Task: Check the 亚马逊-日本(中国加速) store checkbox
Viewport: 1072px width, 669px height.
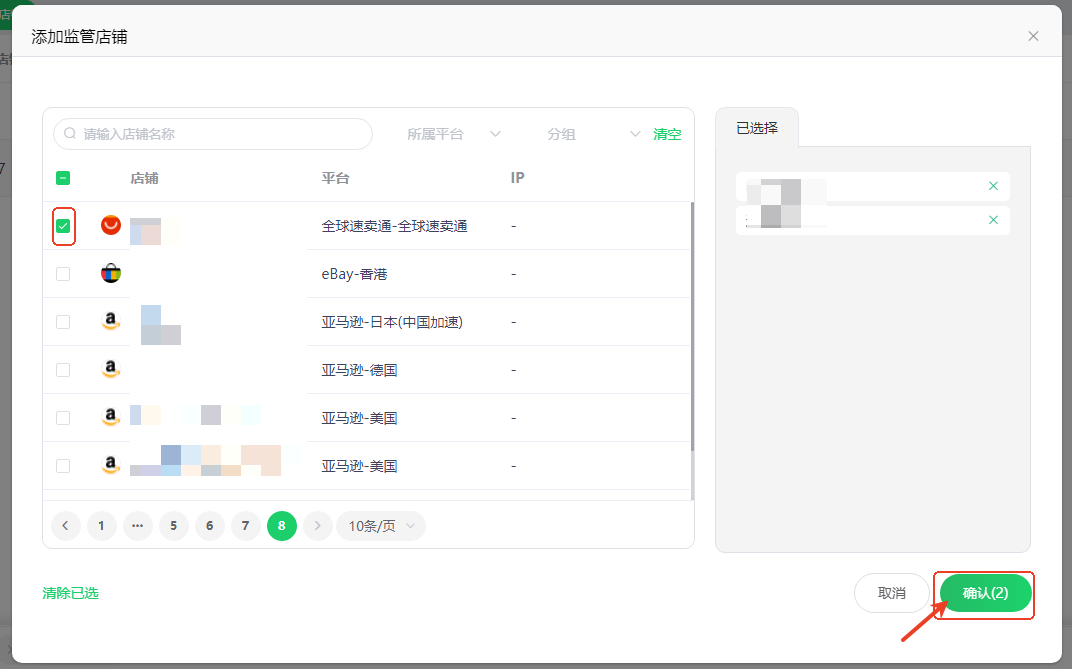Action: point(63,322)
